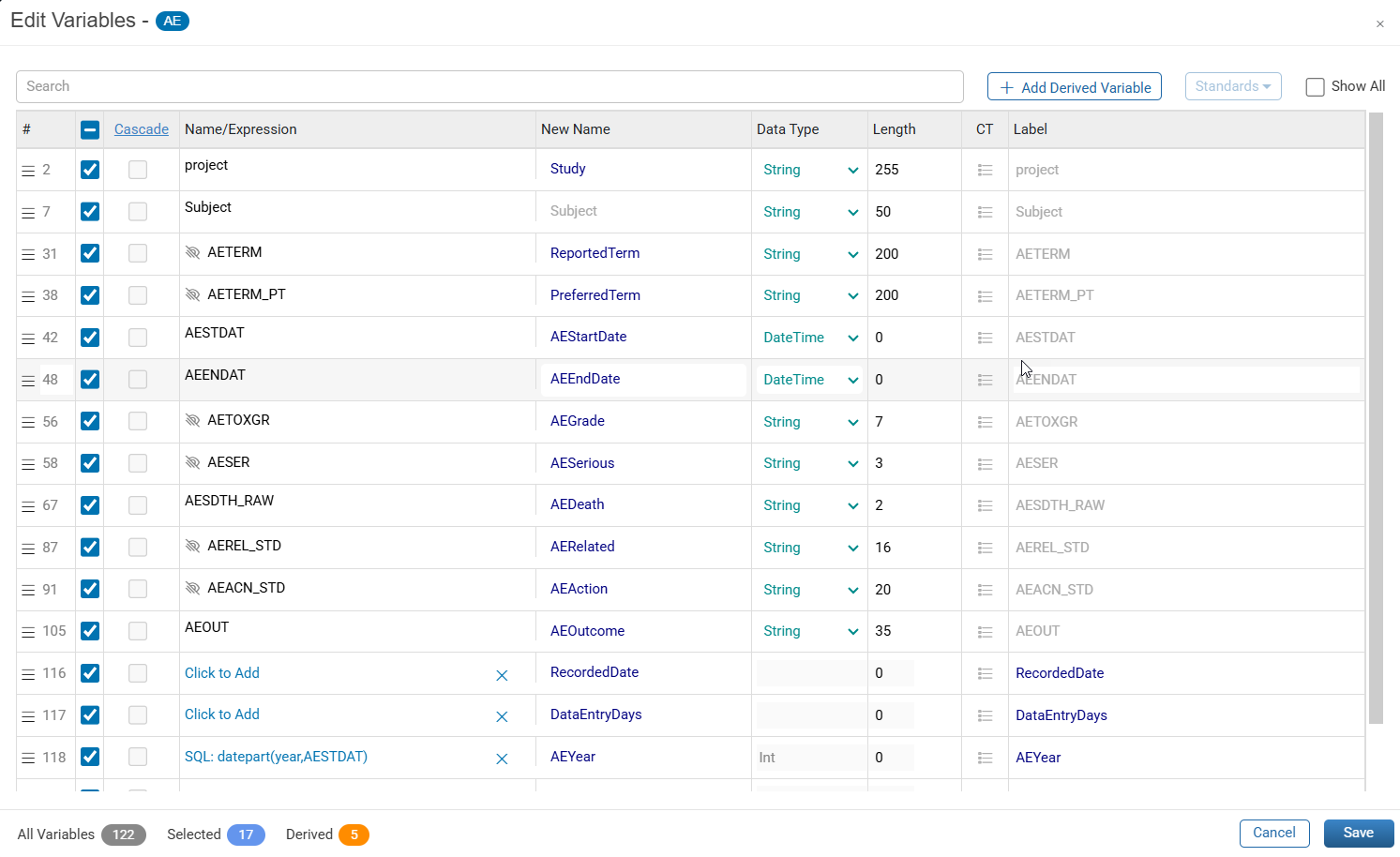Remove derived variable AEYear with X icon
The image size is (1400, 857).
tap(502, 759)
